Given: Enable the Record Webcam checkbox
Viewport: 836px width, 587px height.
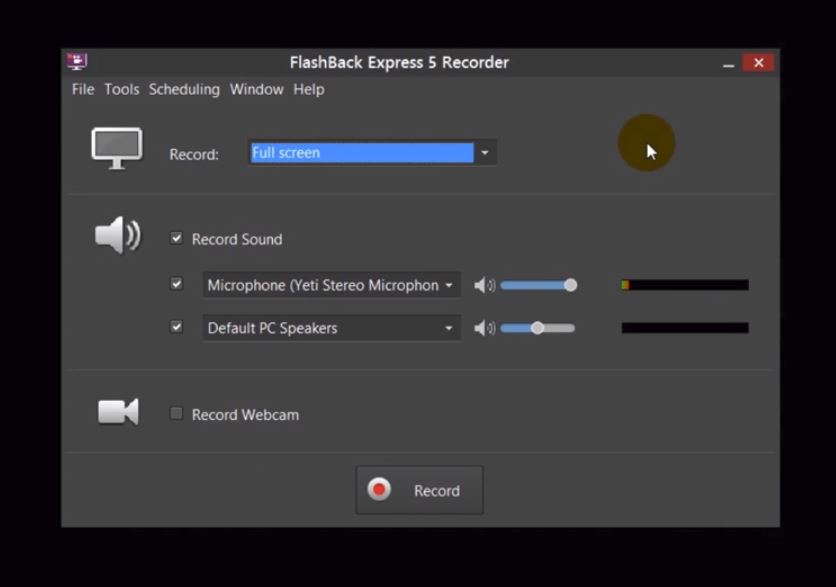Looking at the screenshot, I should pyautogui.click(x=176, y=413).
